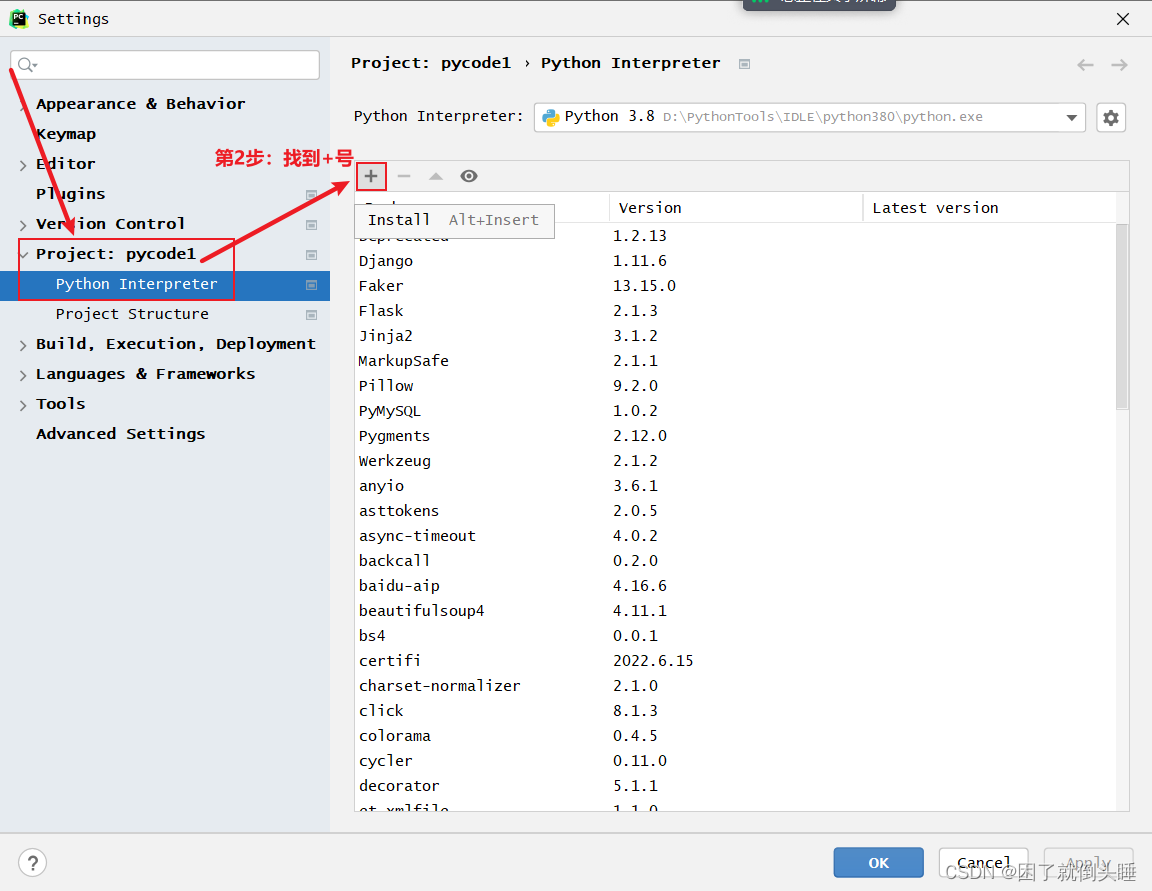Close the Settings dialog window
This screenshot has width=1152, height=891.
coord(1123,19)
